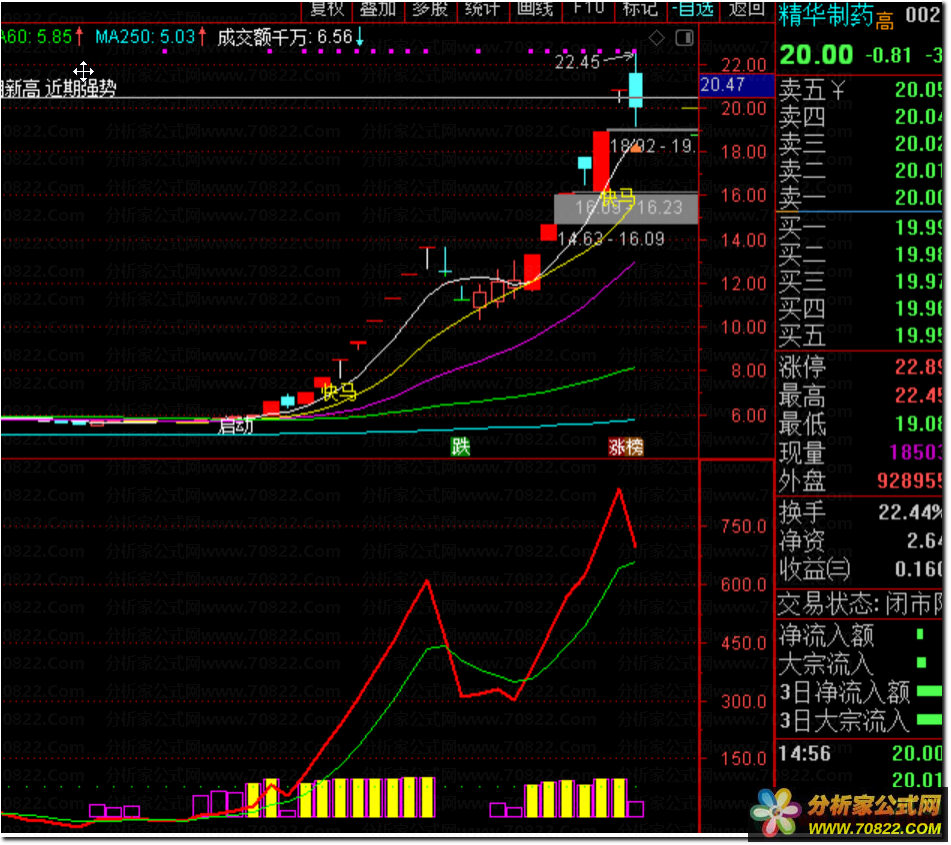
Task: Select the 买三 bid row
Action: tap(861, 281)
